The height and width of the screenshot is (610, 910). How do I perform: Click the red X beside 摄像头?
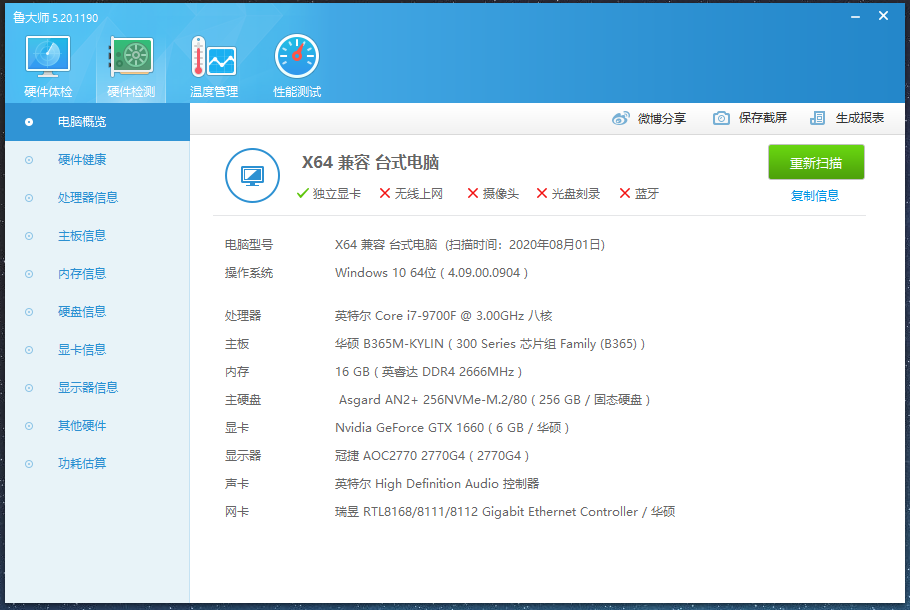coord(472,193)
